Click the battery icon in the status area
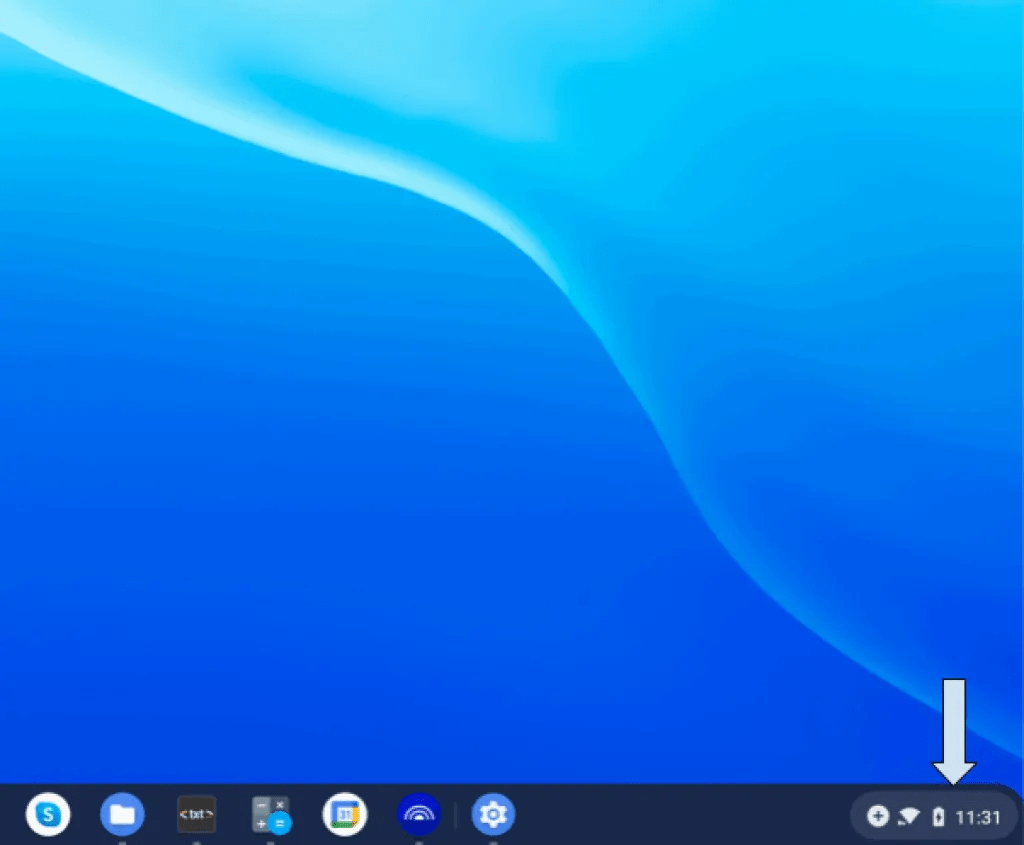 pyautogui.click(x=936, y=816)
